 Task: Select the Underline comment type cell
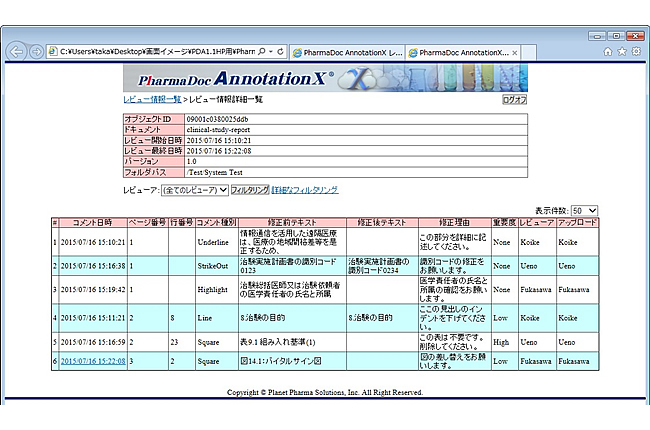point(216,242)
